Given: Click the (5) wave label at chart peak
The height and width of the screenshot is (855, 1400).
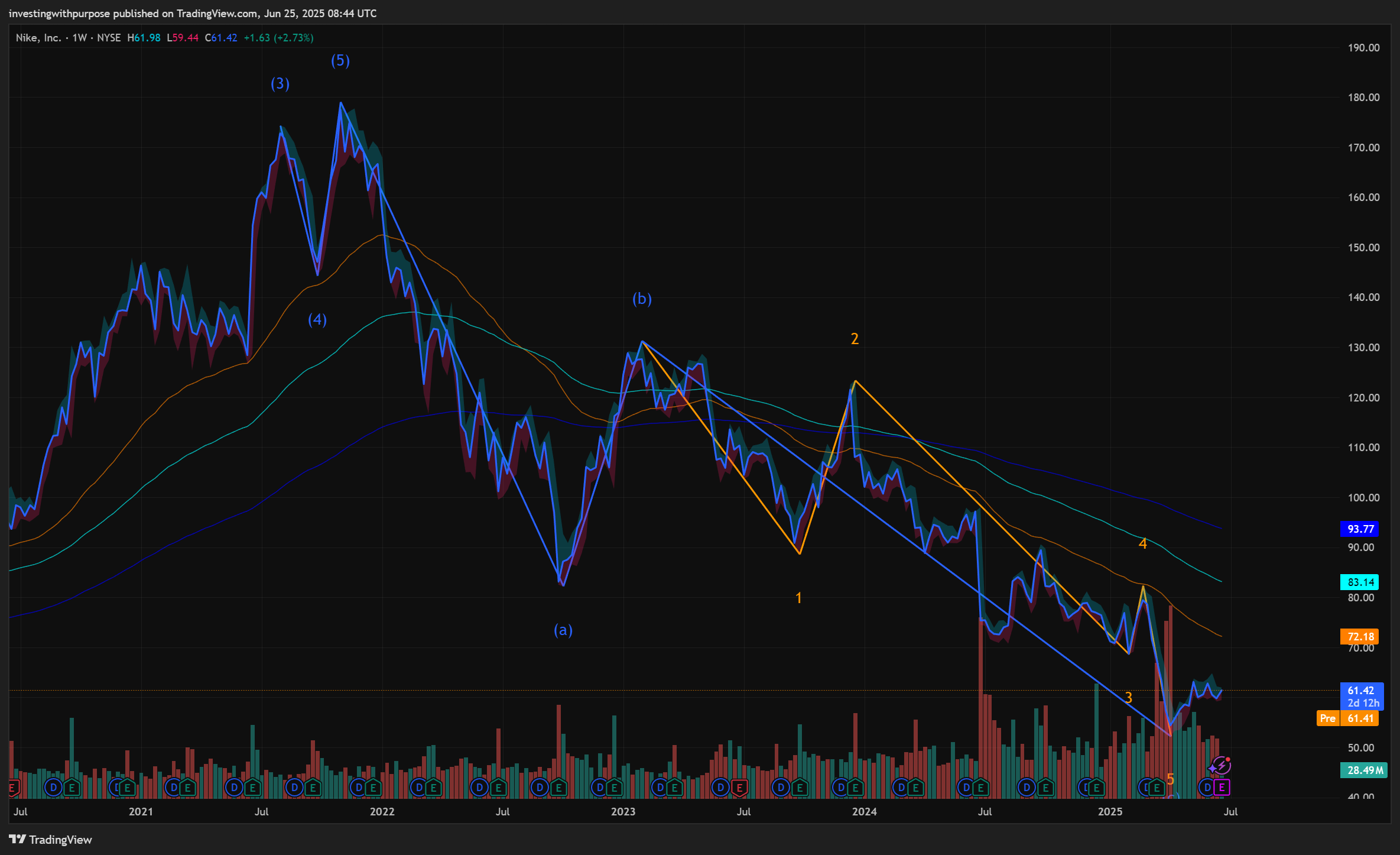Looking at the screenshot, I should (x=340, y=60).
